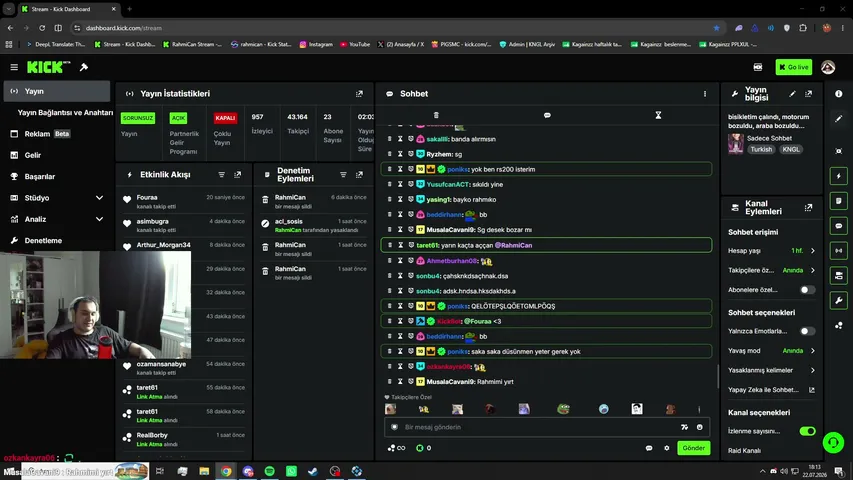853x480 pixels.
Task: Pop out the Etkinlik Akışı panel
Action: click(x=238, y=175)
